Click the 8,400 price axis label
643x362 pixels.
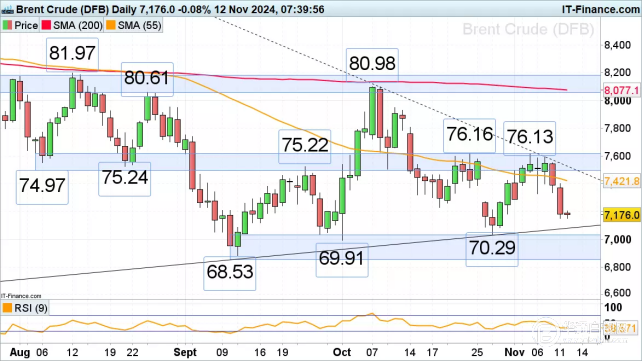coord(618,45)
